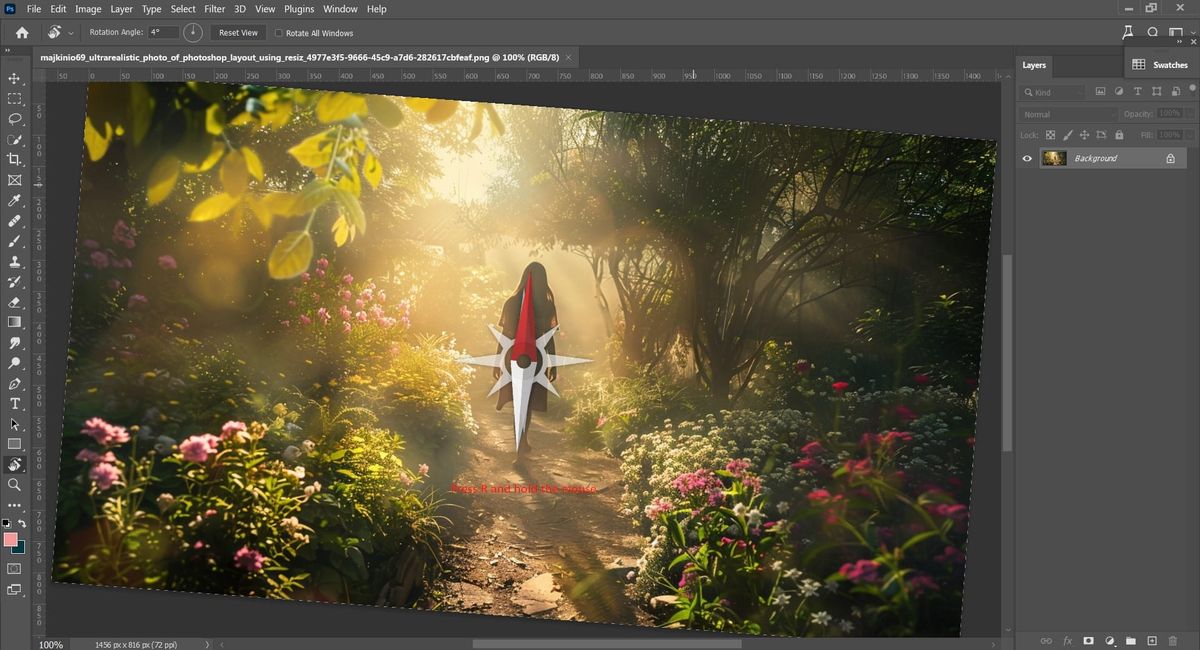This screenshot has height=650, width=1200.
Task: Enable Rotate All Windows checkbox
Action: [279, 33]
